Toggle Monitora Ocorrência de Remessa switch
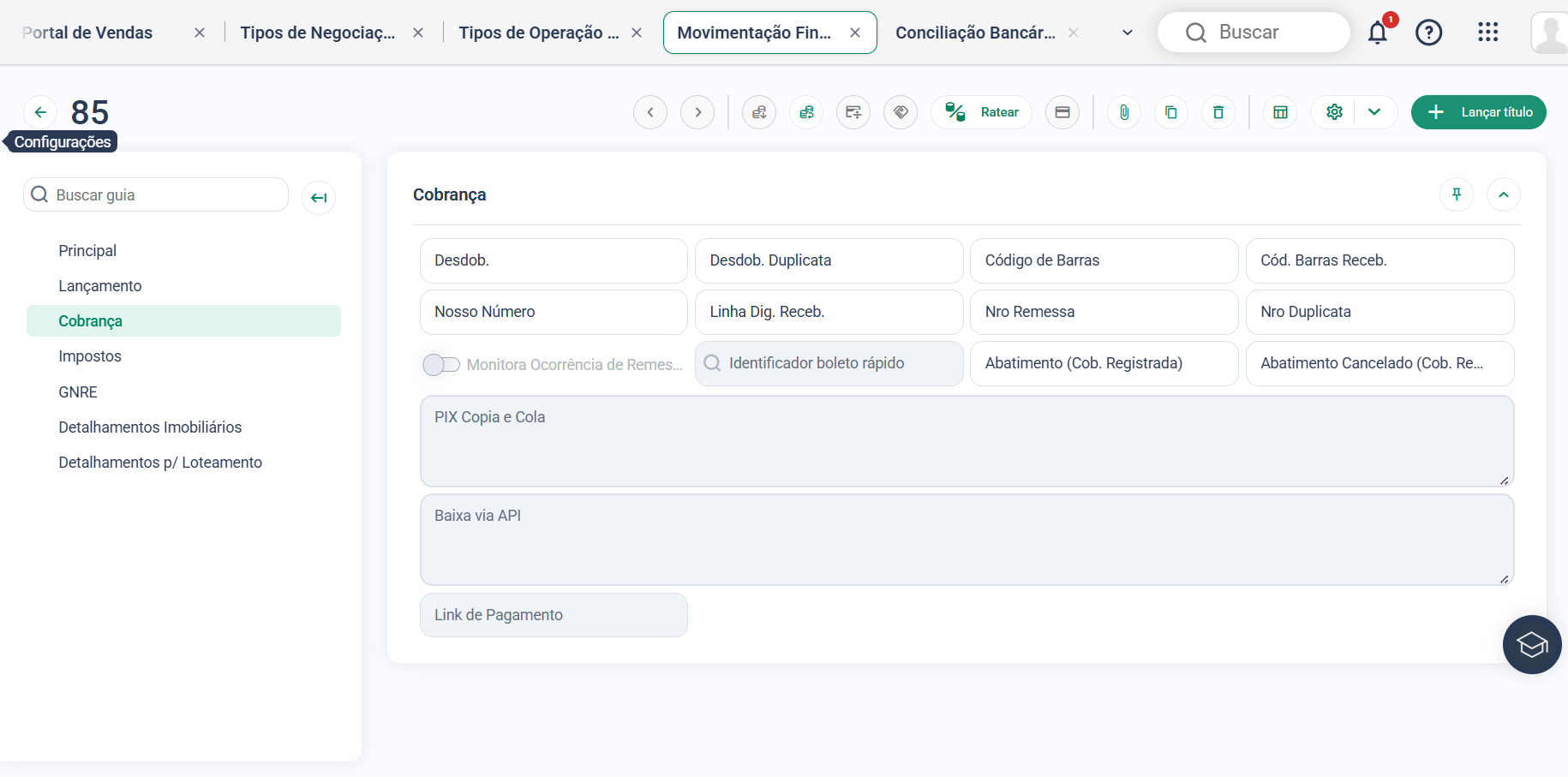 coord(441,365)
